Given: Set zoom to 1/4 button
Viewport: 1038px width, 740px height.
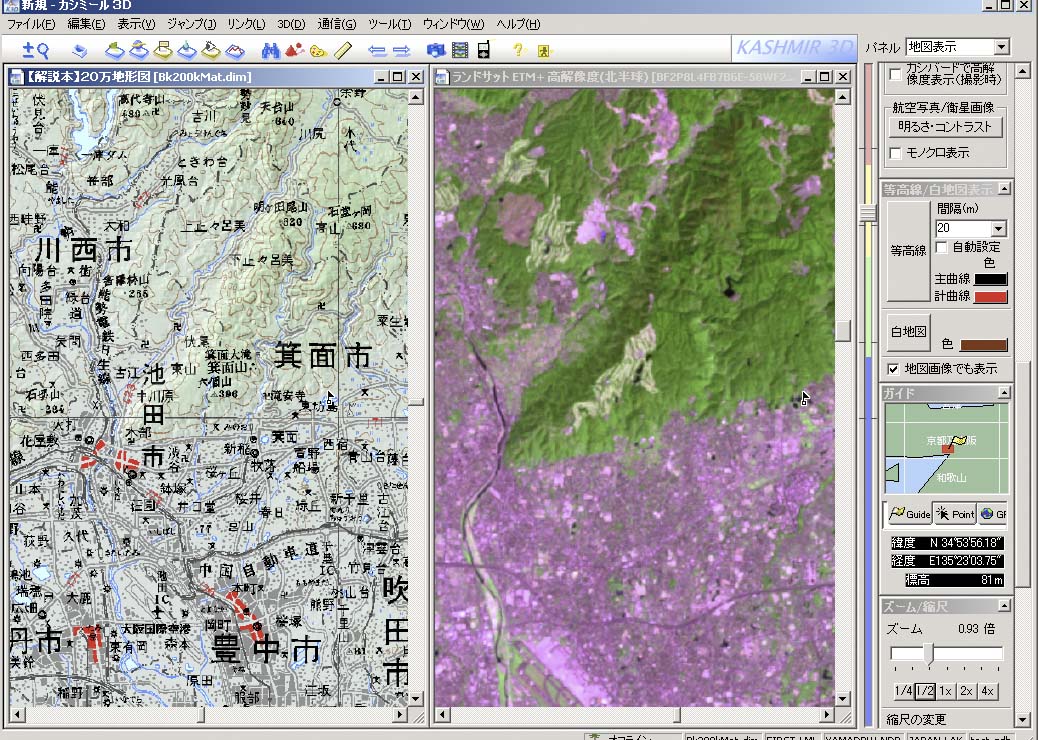Looking at the screenshot, I should click(x=903, y=691).
